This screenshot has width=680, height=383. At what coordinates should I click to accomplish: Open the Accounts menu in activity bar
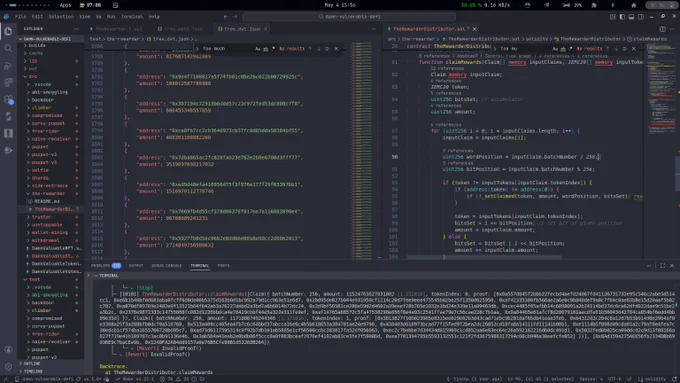[8, 350]
